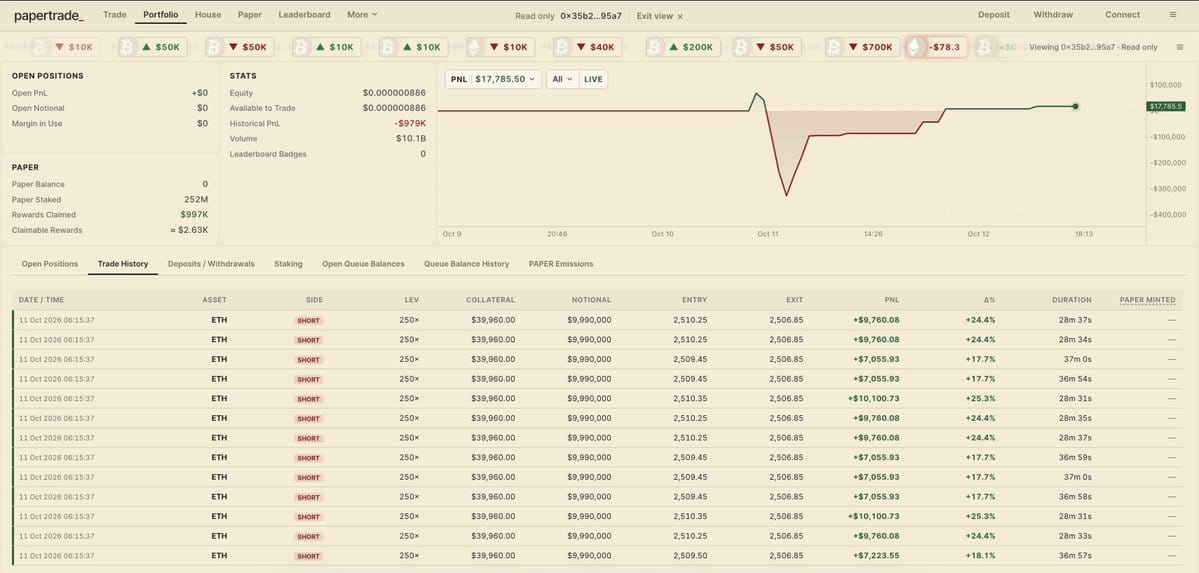Click the Bitcoin icon on the $700K chip

833,47
